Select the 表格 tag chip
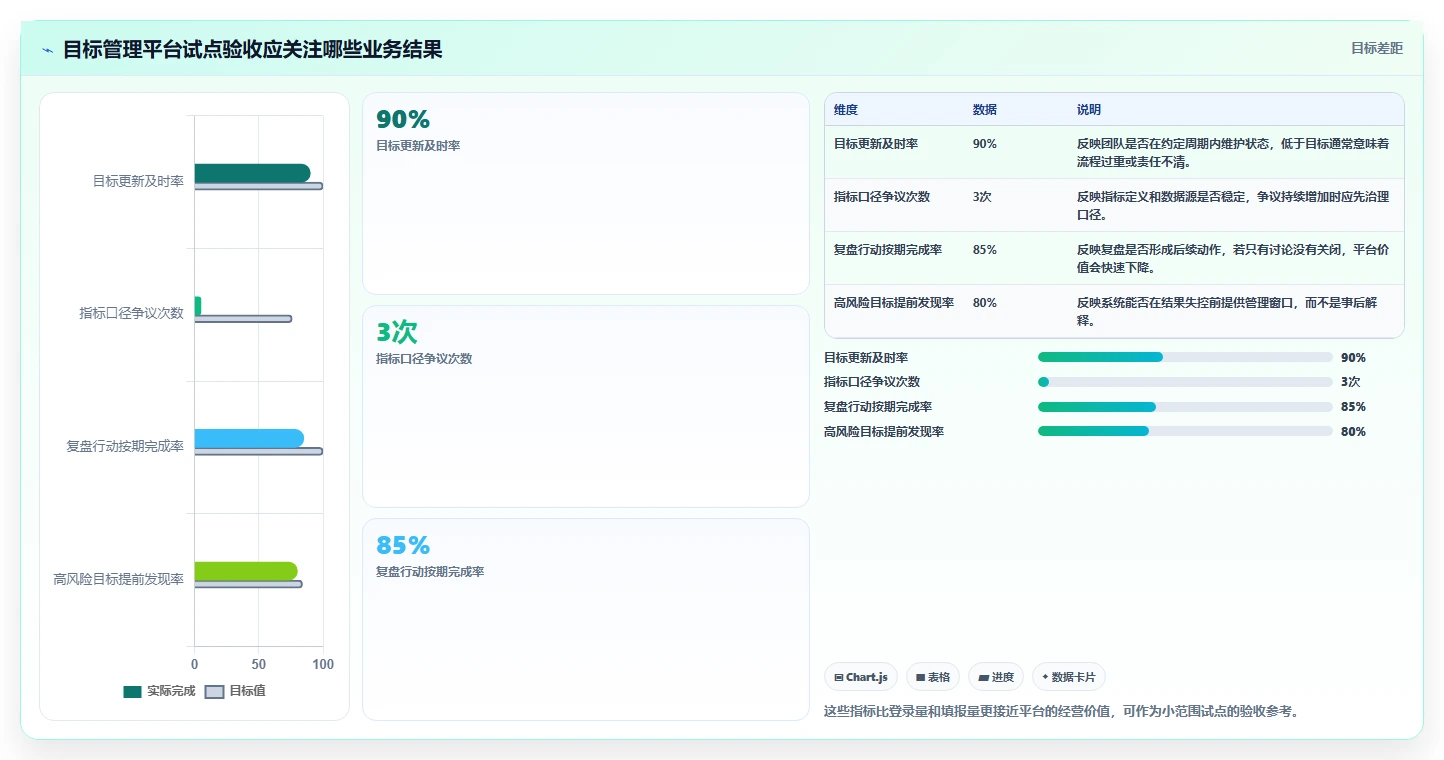The width and height of the screenshot is (1444, 760). (933, 677)
